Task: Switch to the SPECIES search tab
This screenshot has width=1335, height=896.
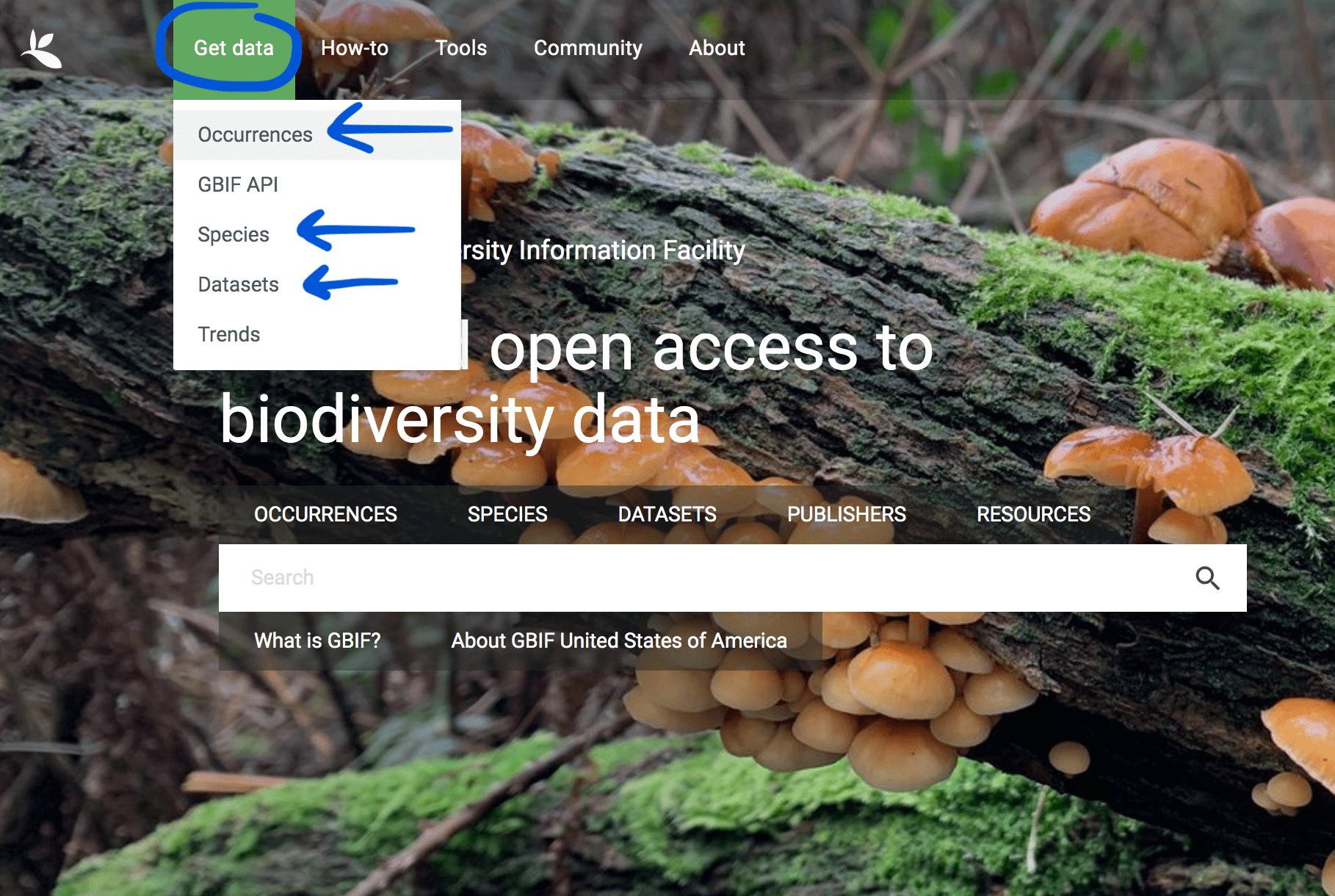Action: (x=507, y=514)
